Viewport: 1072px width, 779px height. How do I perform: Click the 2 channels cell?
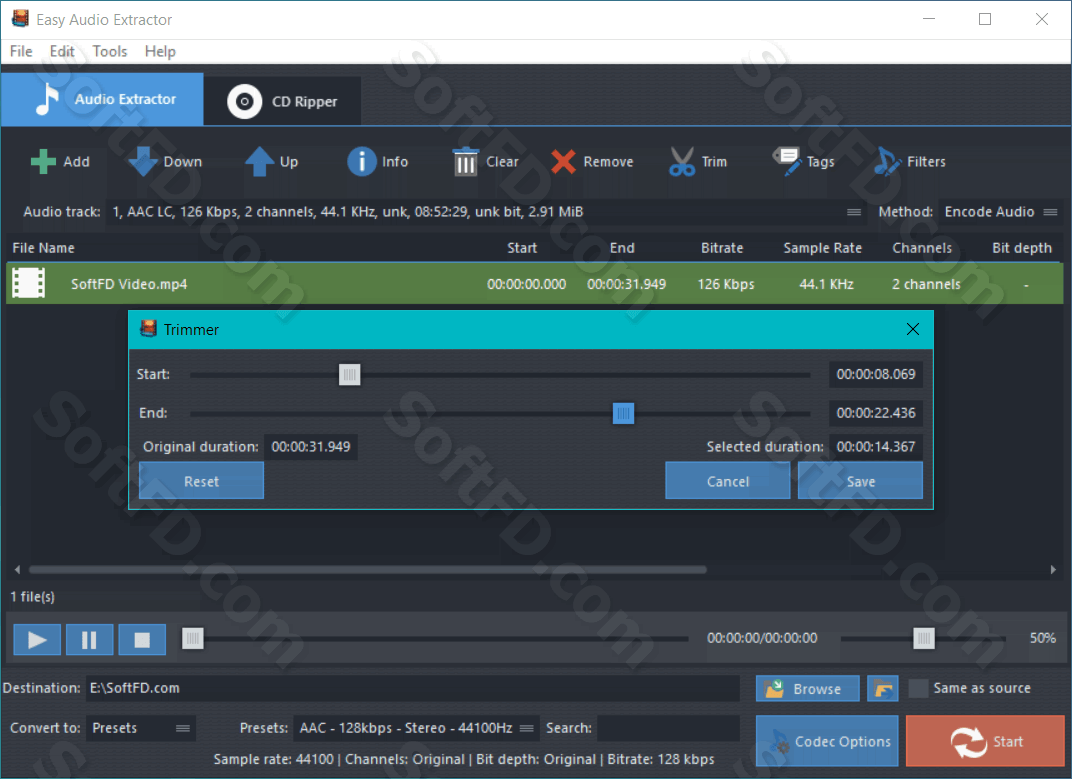(926, 284)
